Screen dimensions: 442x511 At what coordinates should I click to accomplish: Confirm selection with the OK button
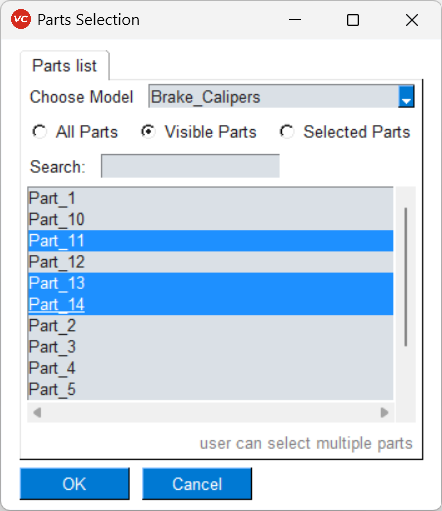[75, 484]
